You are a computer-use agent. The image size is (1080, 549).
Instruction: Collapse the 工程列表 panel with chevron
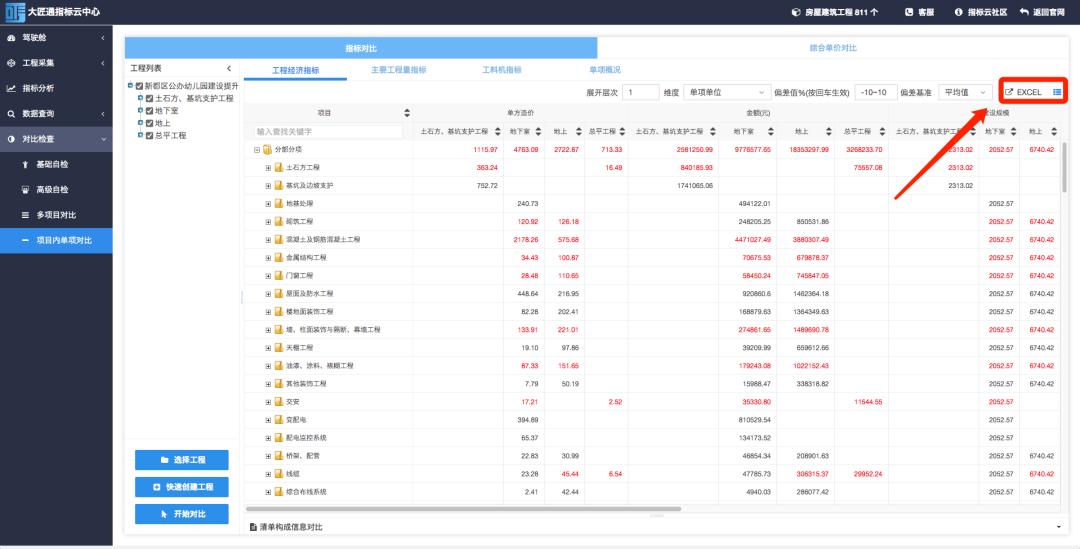[229, 68]
